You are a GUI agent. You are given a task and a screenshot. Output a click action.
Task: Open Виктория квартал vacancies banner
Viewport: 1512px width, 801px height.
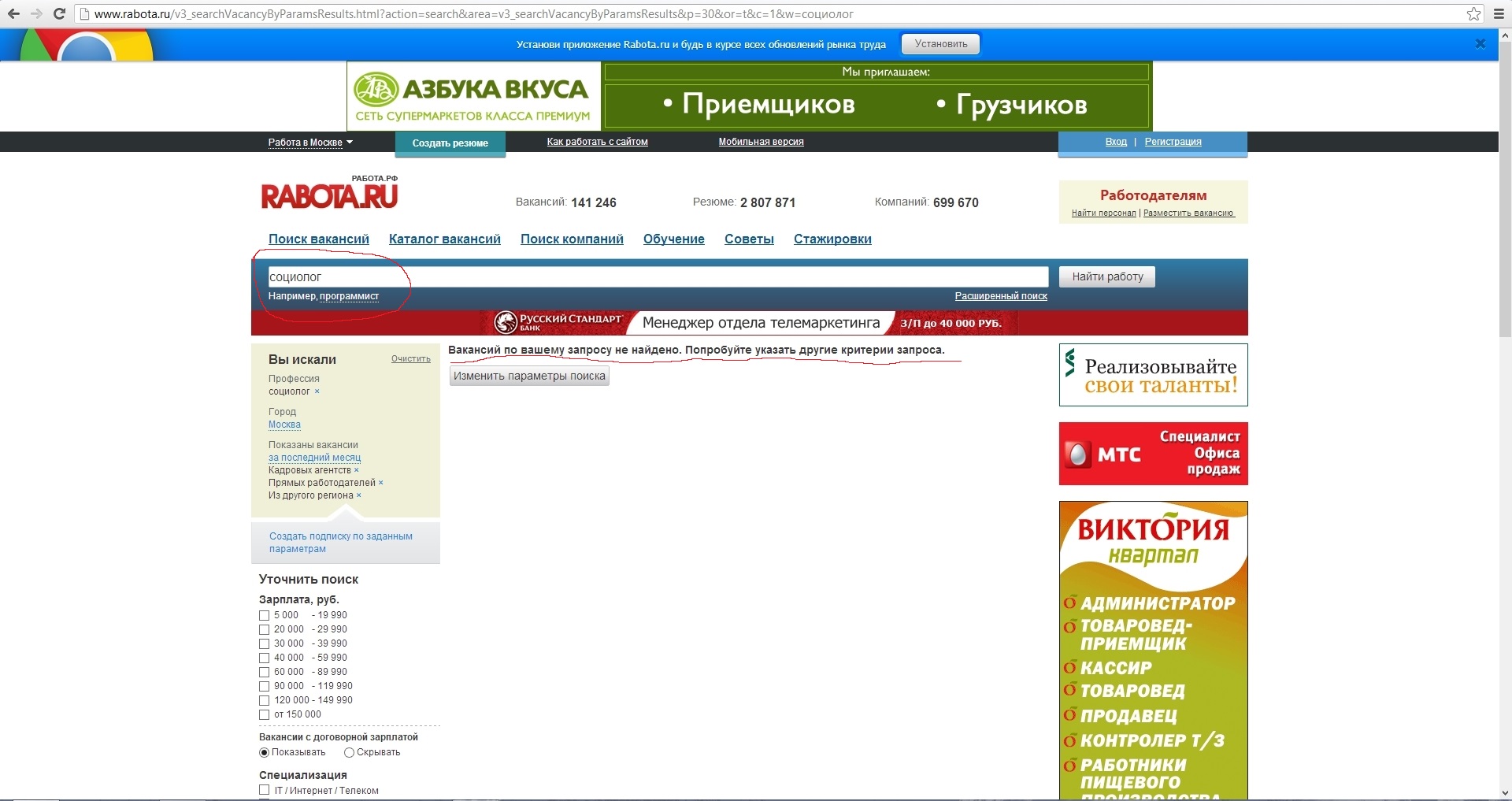tap(1153, 651)
